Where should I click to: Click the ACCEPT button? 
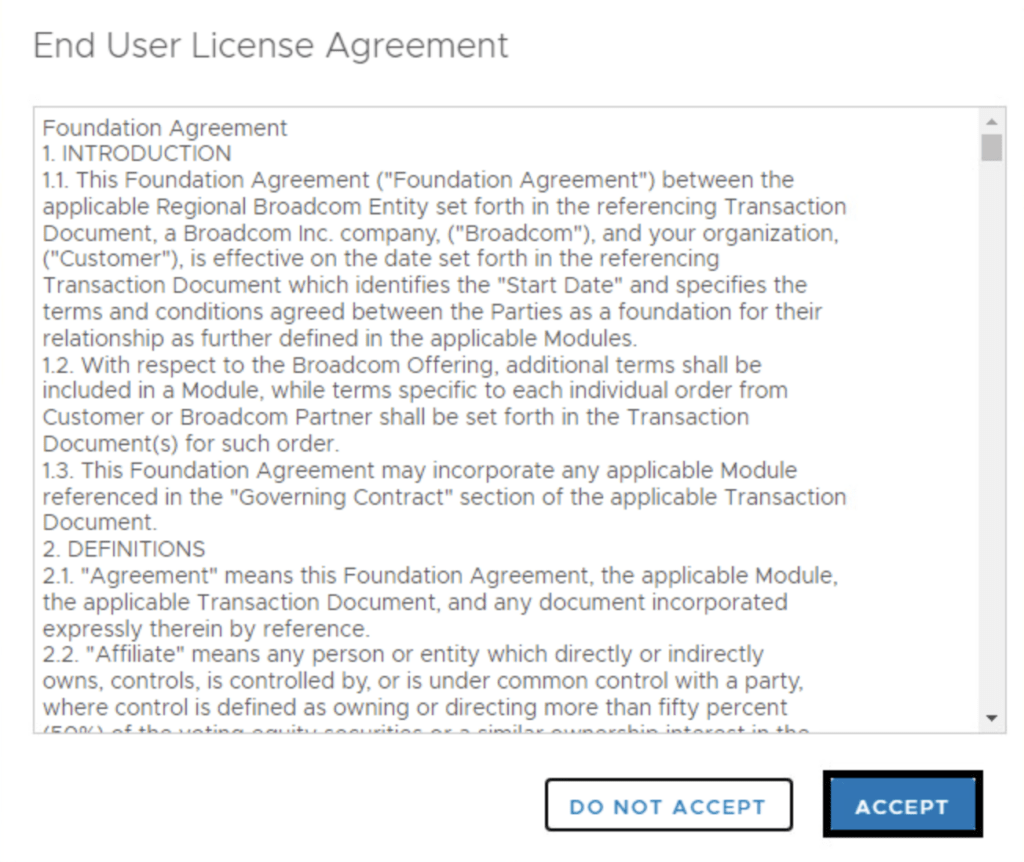[901, 806]
